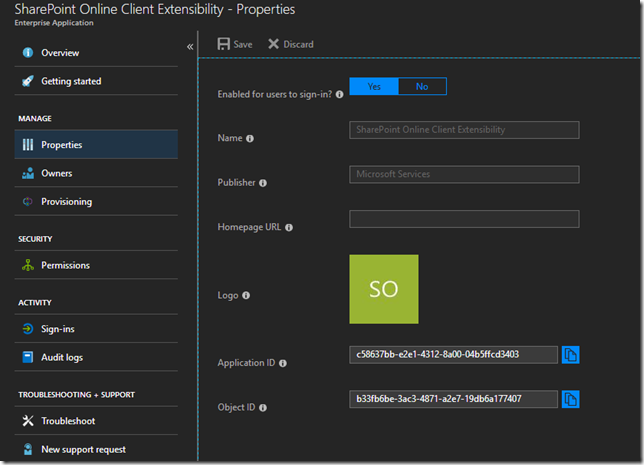The image size is (644, 465).
Task: Set sign-in enabled toggle to Yes
Action: click(374, 87)
